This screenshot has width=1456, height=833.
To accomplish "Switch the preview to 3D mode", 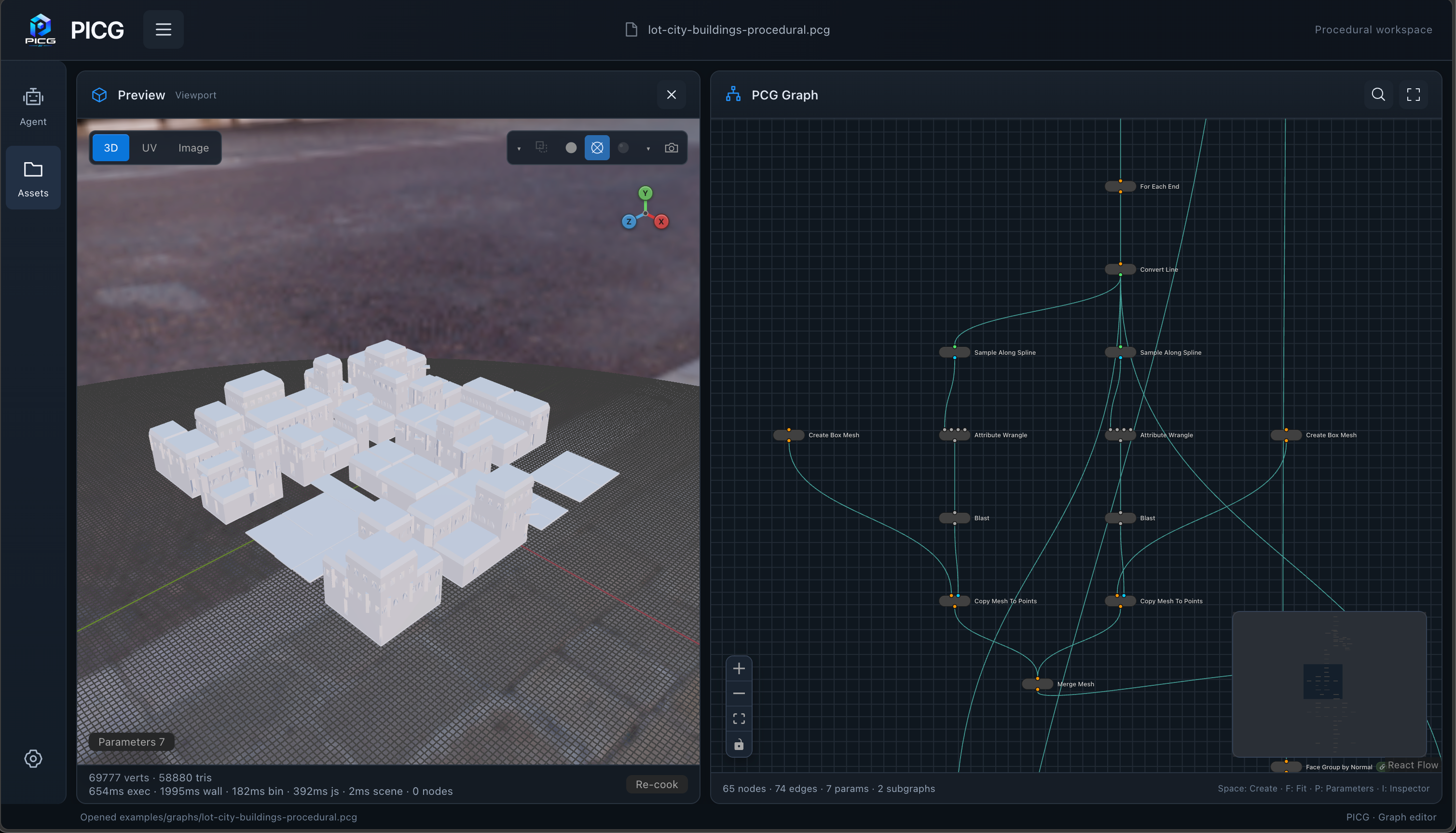I will coord(111,148).
